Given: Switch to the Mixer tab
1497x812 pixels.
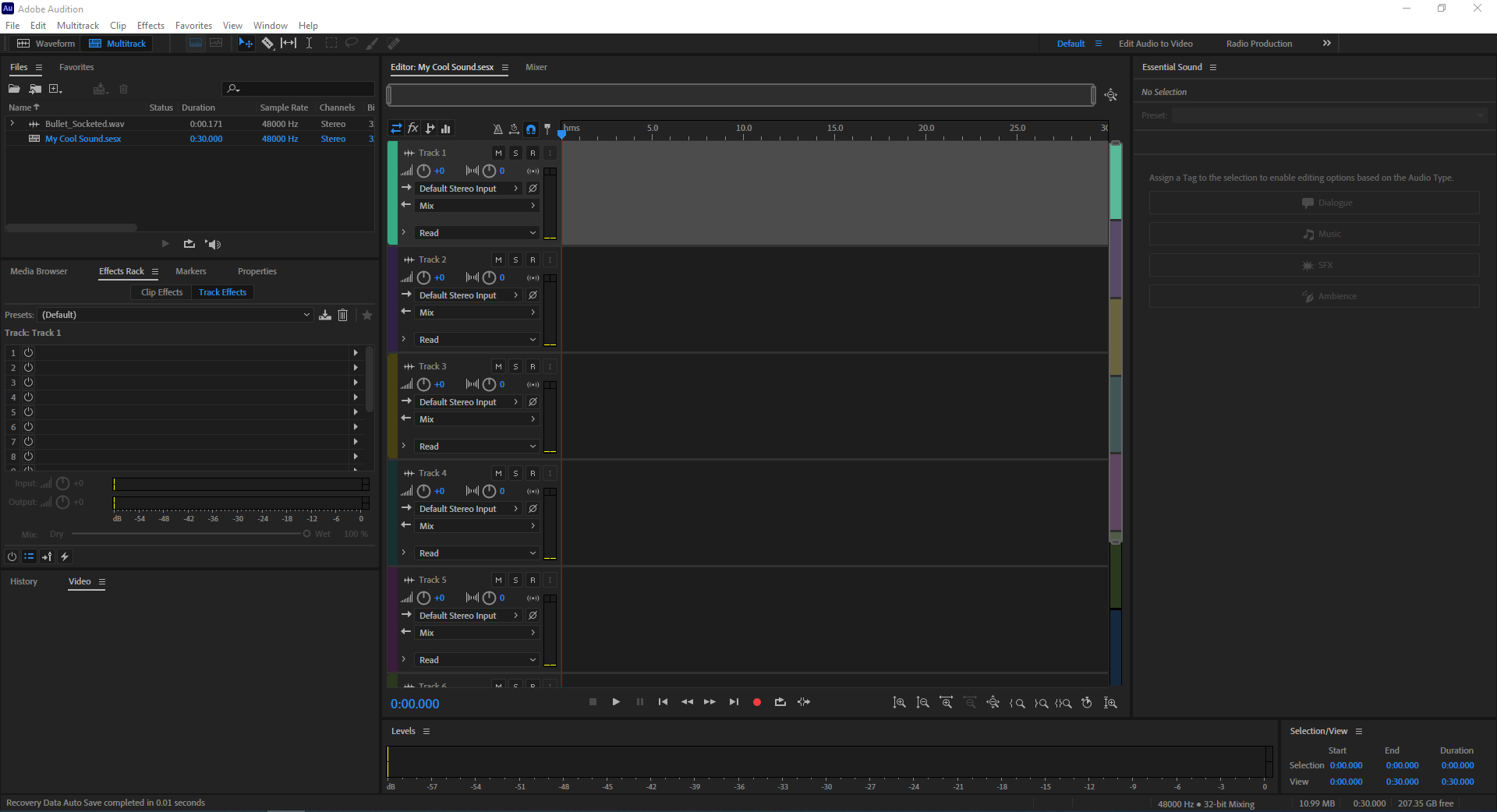Looking at the screenshot, I should (x=536, y=67).
